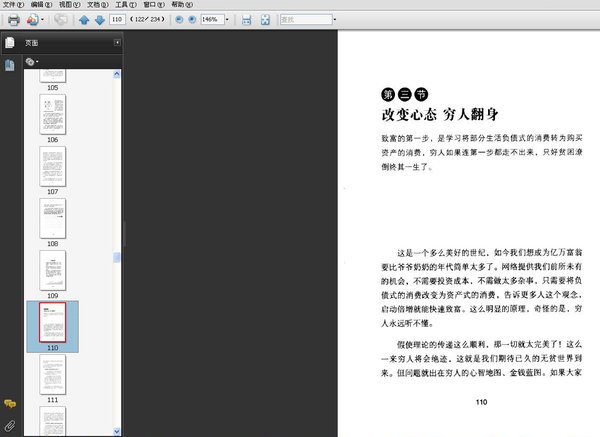
Task: Open the thumbnail options gear dropdown
Action: (32, 61)
